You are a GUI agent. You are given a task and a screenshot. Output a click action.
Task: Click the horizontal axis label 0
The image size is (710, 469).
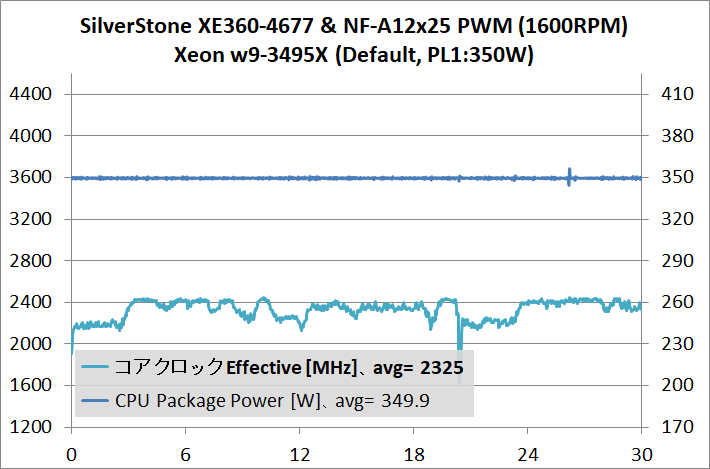[x=72, y=455]
